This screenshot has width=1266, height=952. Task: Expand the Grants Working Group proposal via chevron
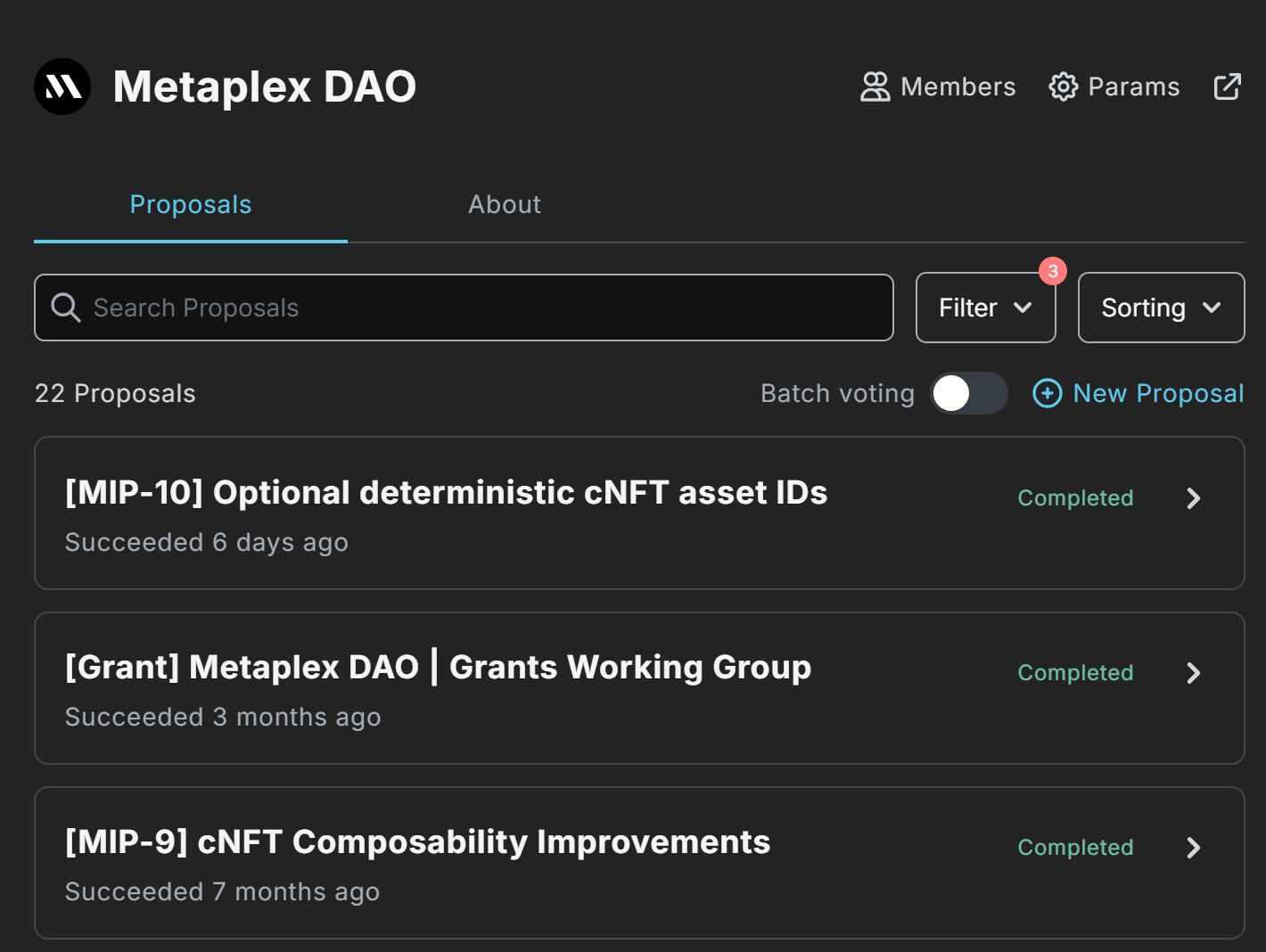point(1194,673)
